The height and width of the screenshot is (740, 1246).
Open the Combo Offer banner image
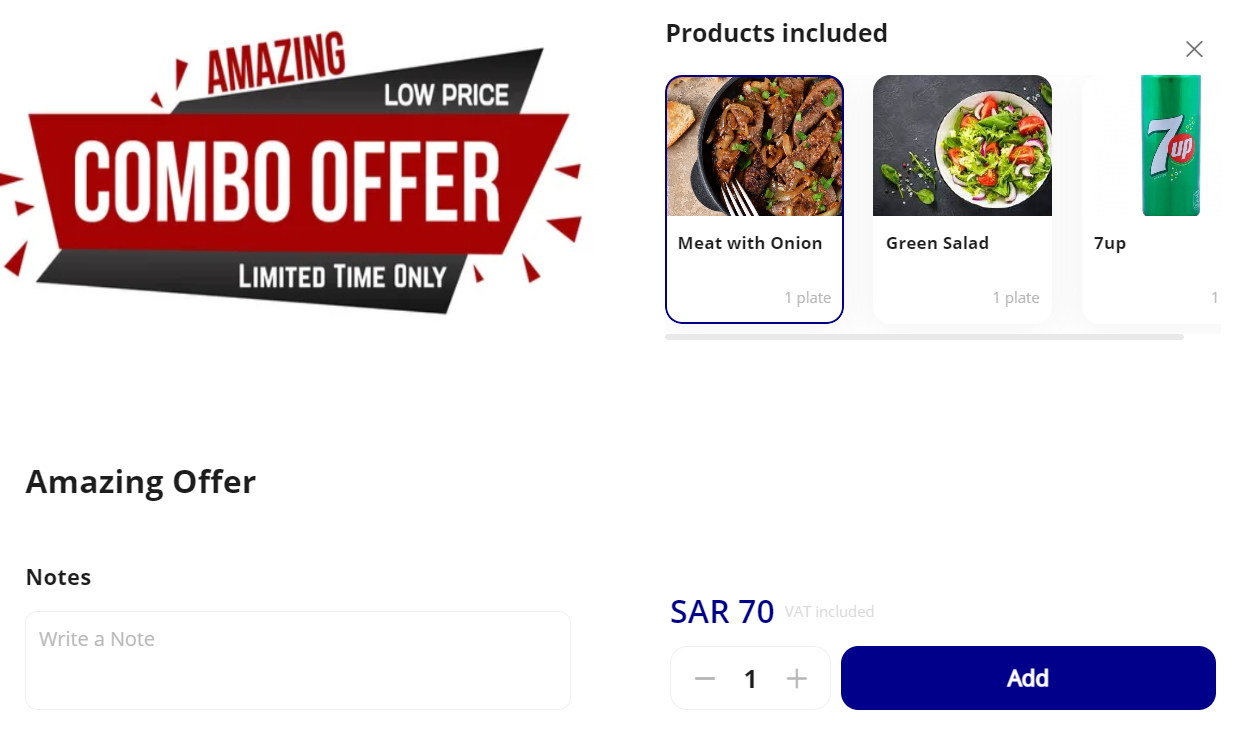(x=291, y=171)
